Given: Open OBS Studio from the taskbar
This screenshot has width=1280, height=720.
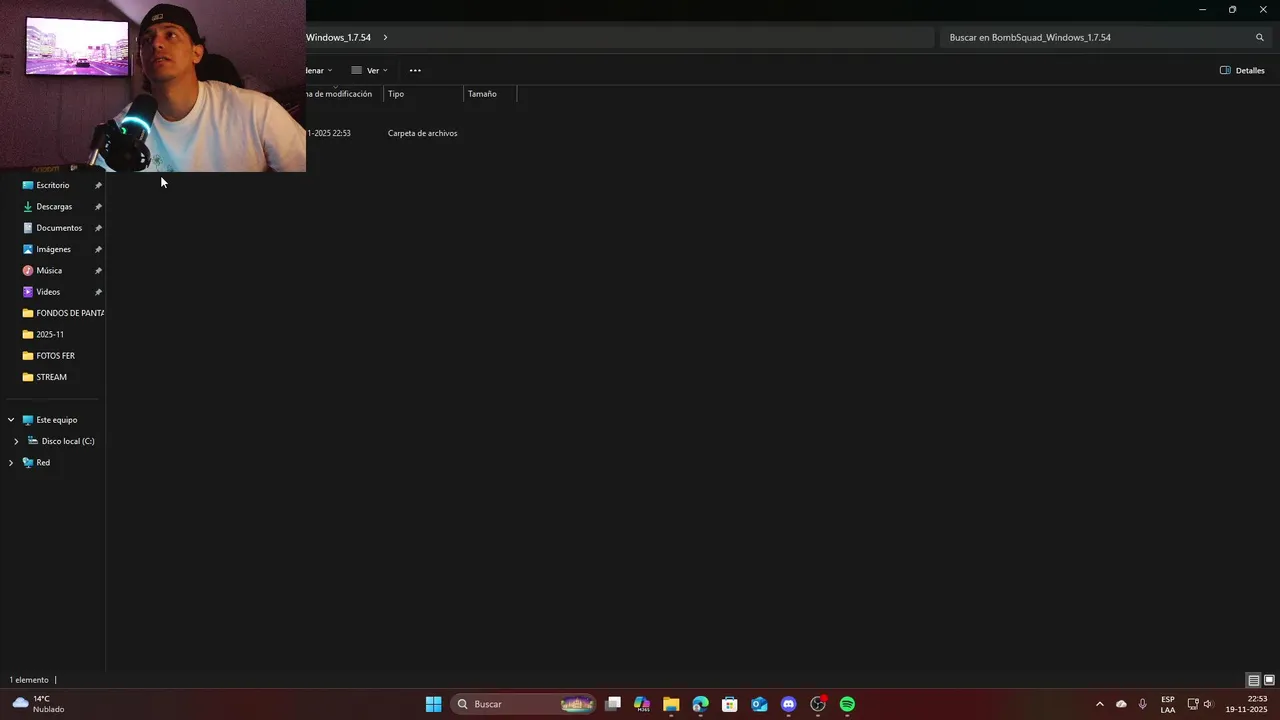Looking at the screenshot, I should 818,704.
